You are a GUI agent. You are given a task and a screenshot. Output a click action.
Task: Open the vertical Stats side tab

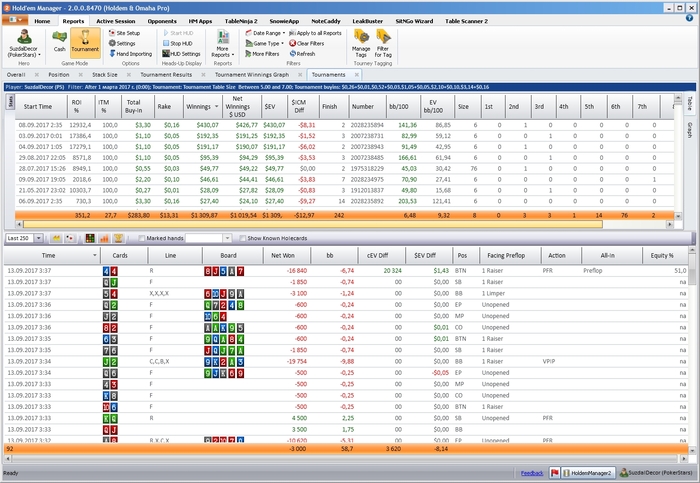10,102
